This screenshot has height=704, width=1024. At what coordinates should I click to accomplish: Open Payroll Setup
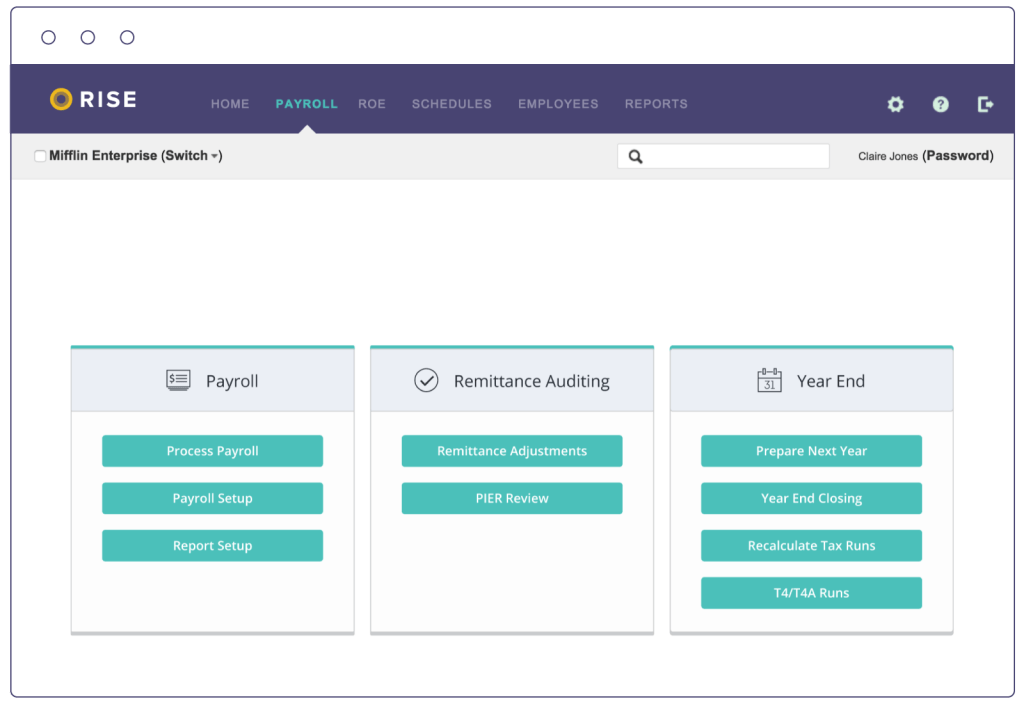[212, 498]
